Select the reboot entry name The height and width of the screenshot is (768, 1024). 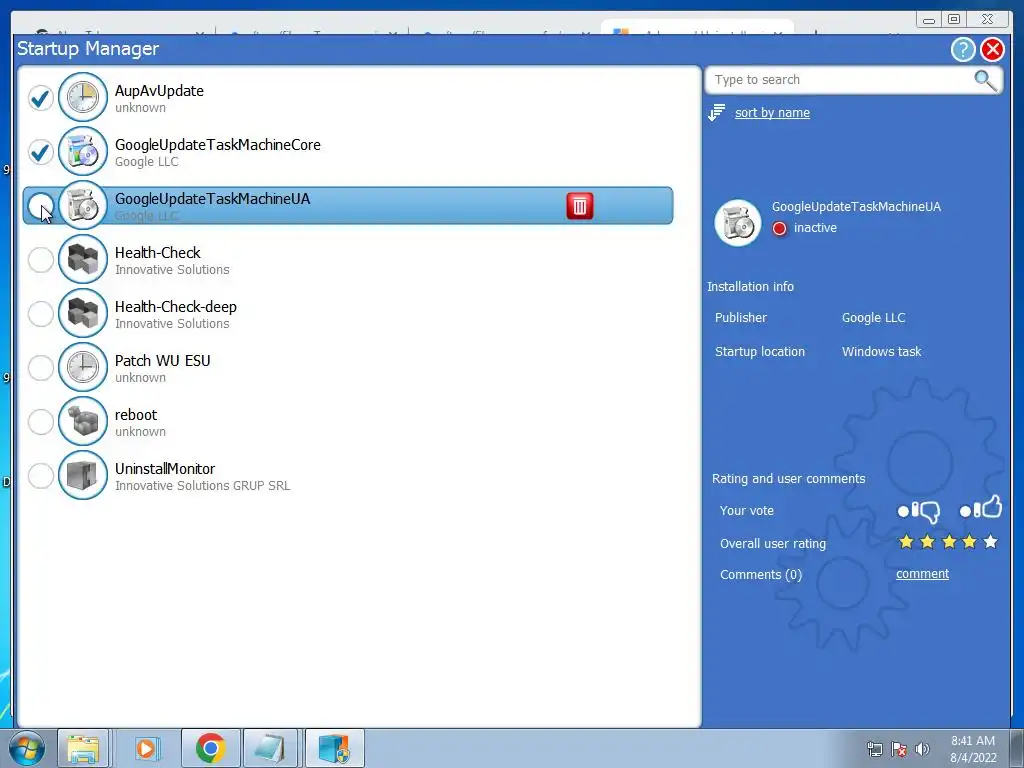pyautogui.click(x=136, y=415)
